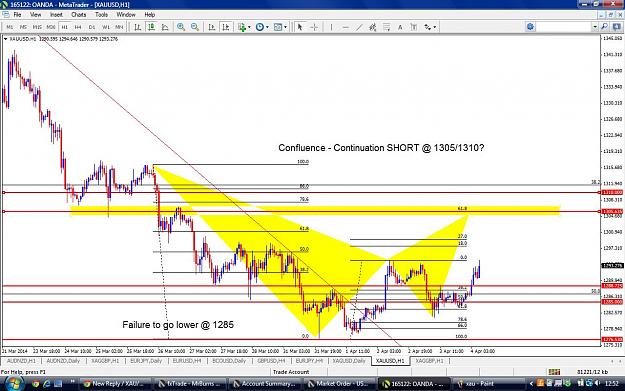Click the magnifier search button
The height and width of the screenshot is (391, 625).
pyautogui.click(x=605, y=27)
